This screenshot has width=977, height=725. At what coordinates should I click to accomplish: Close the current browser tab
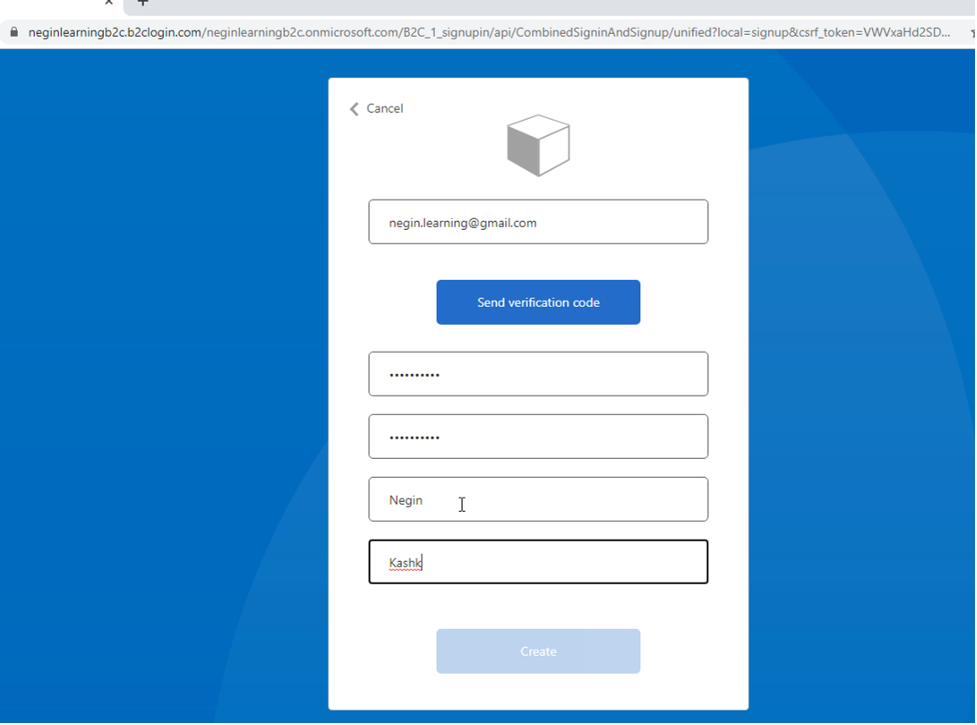click(x=109, y=3)
